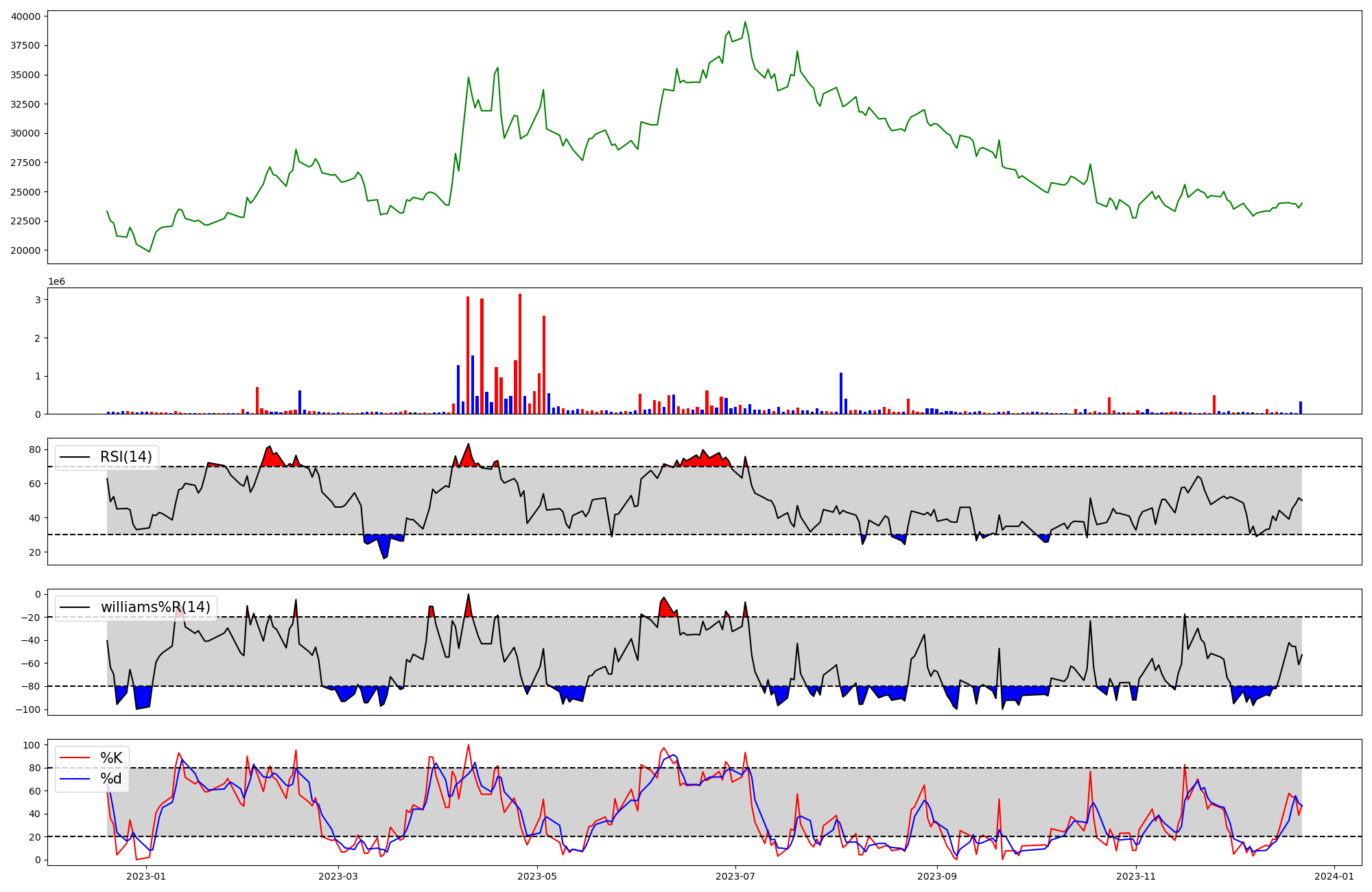Click the 2024-01 x-axis date label

pos(1334,876)
